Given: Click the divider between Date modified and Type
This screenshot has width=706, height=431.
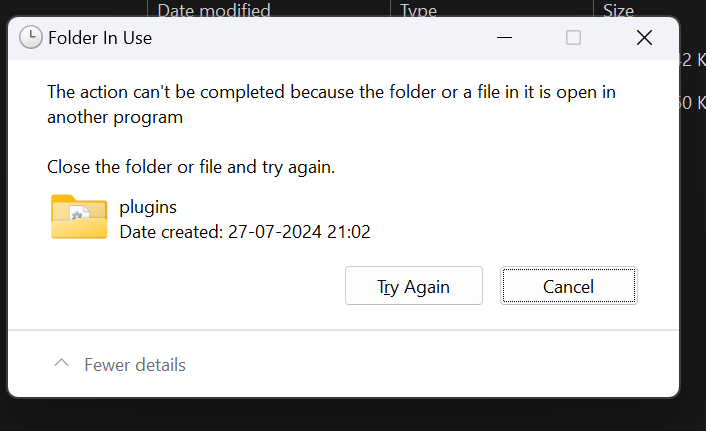Looking at the screenshot, I should (390, 11).
